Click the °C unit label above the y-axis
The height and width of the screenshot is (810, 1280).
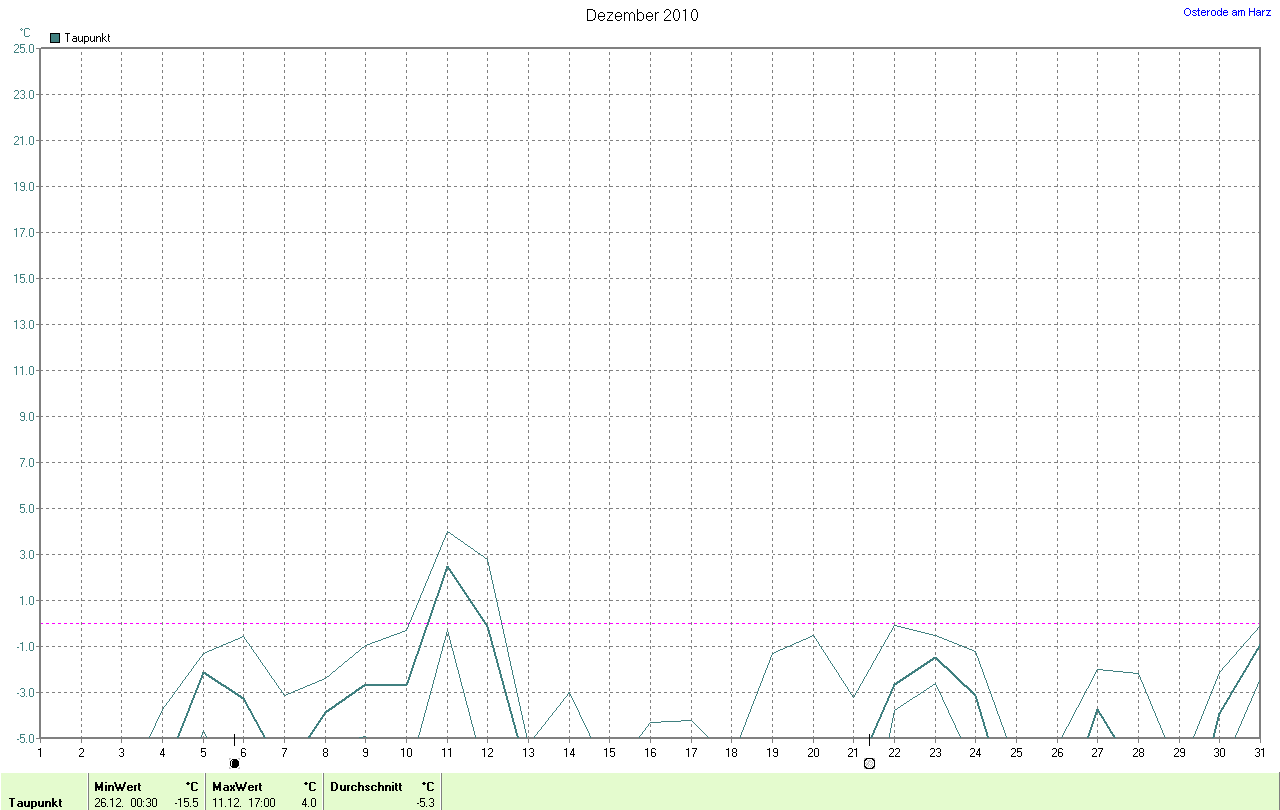pyautogui.click(x=25, y=32)
